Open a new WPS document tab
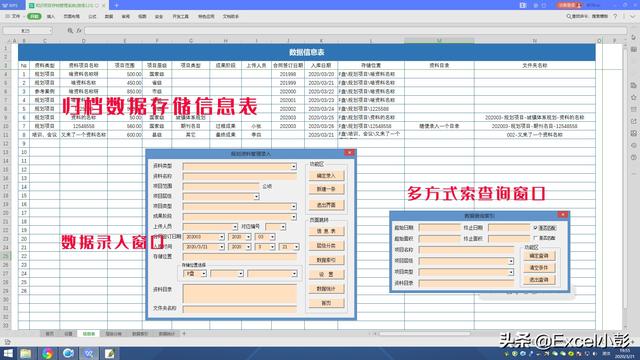The width and height of the screenshot is (640, 360). point(116,5)
